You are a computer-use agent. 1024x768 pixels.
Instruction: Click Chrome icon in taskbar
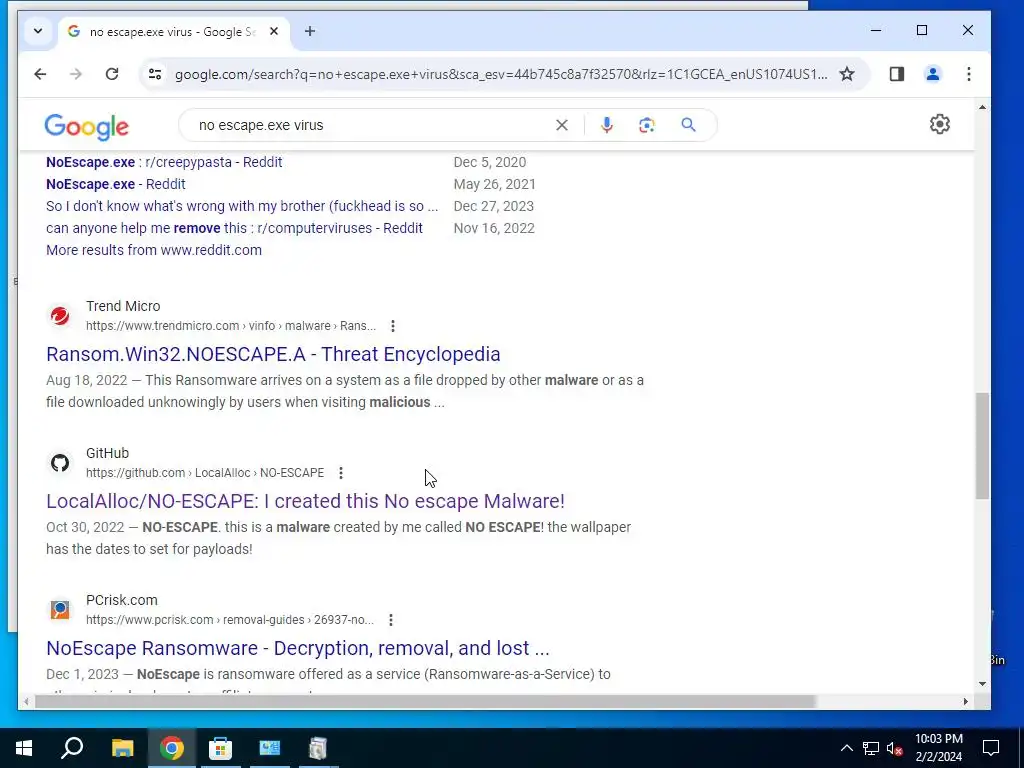tap(171, 748)
